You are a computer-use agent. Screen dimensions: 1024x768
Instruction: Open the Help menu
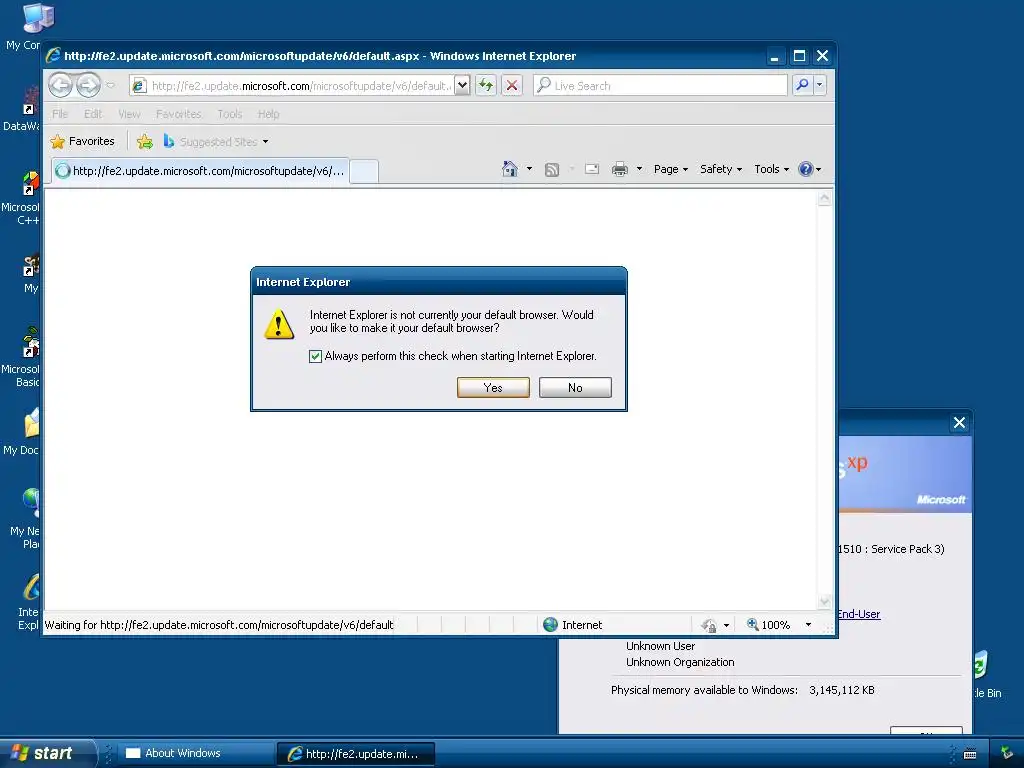pyautogui.click(x=268, y=114)
